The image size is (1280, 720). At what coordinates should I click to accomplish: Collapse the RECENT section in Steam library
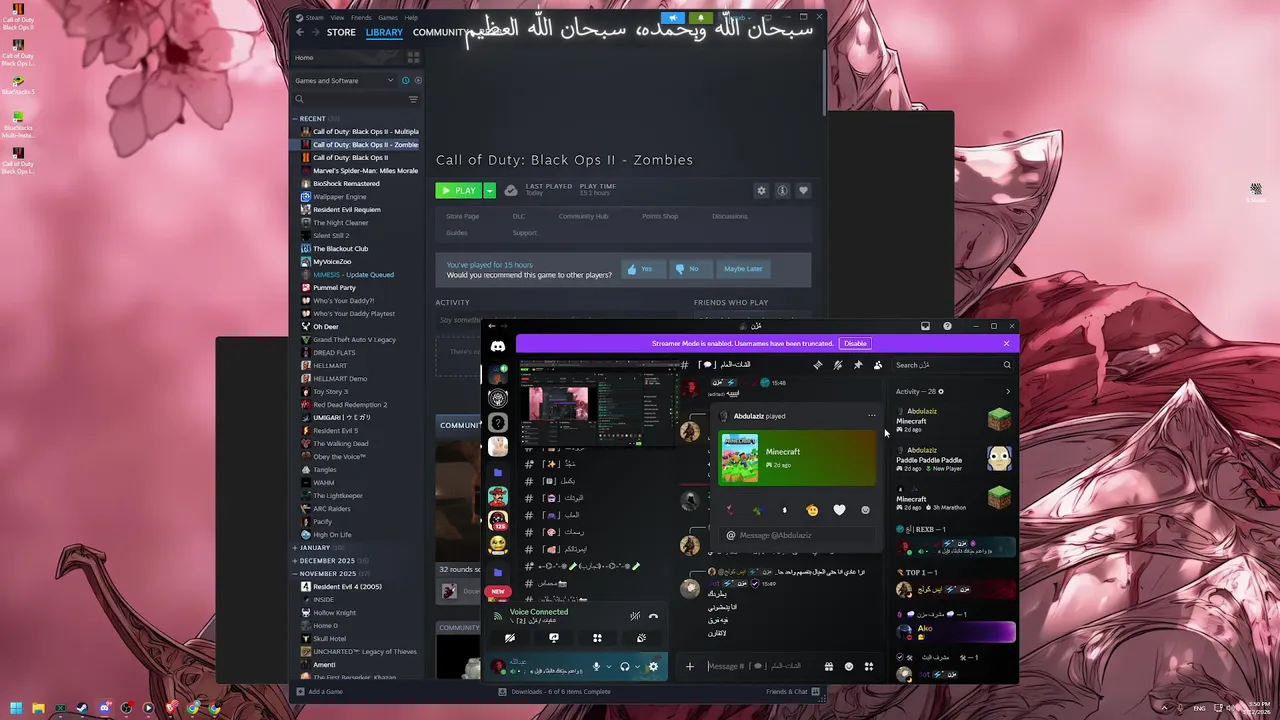pyautogui.click(x=295, y=119)
